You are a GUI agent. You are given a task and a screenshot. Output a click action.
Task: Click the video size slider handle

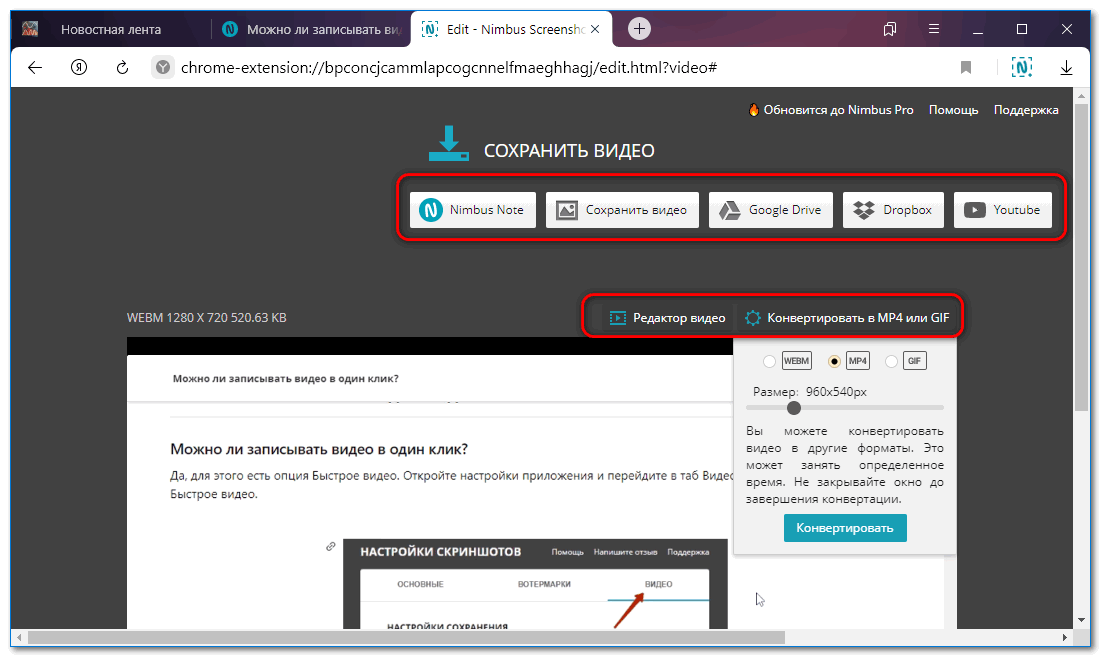tap(794, 407)
